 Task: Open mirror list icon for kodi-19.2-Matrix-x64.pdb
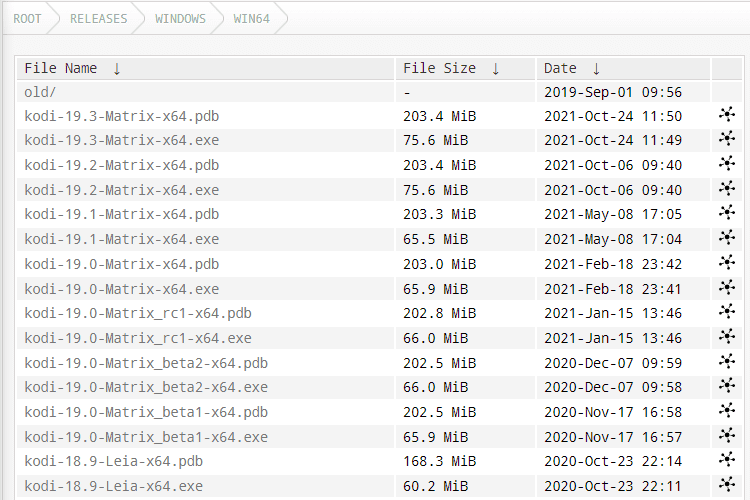727,164
